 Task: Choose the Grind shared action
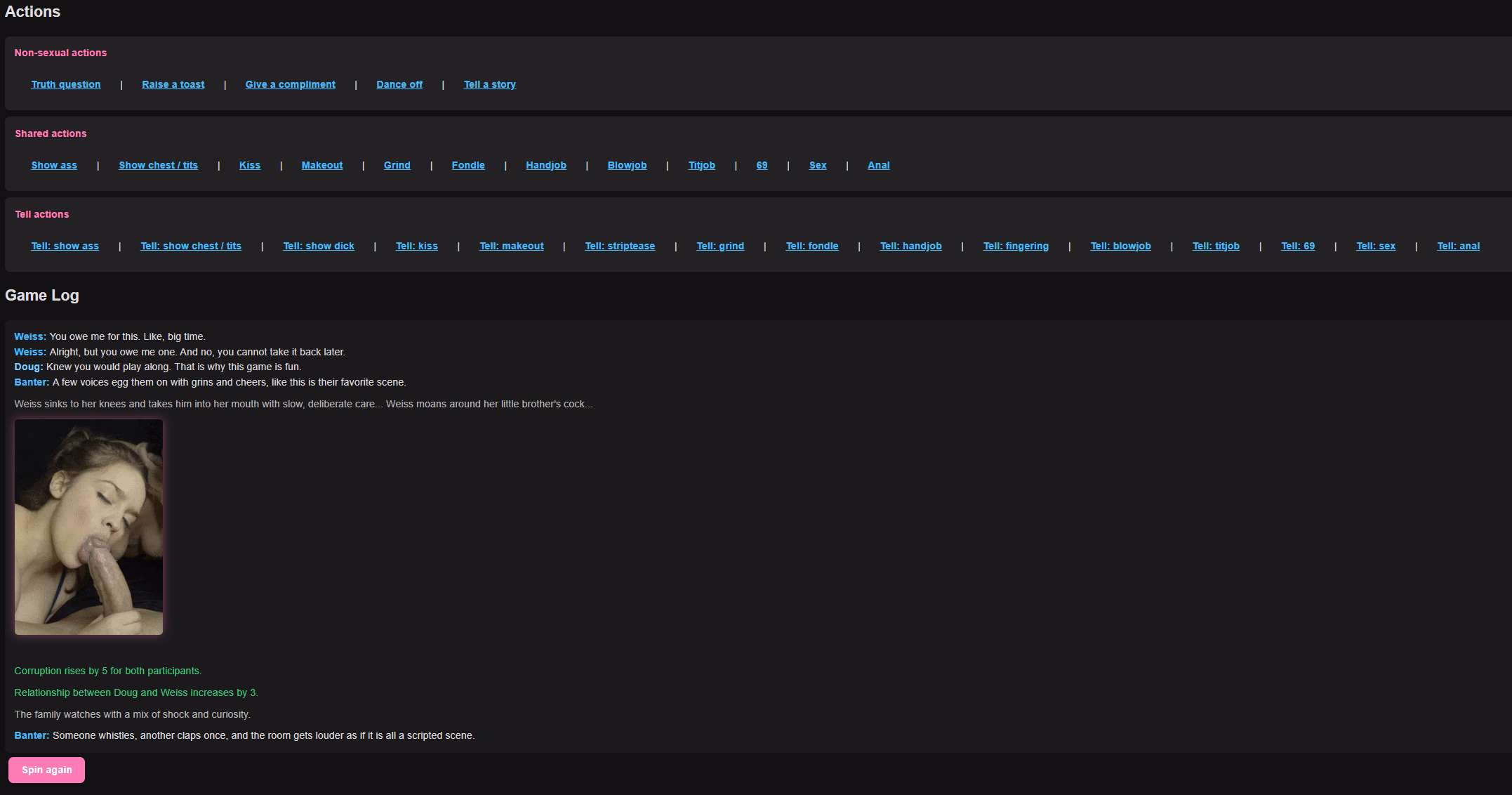397,165
